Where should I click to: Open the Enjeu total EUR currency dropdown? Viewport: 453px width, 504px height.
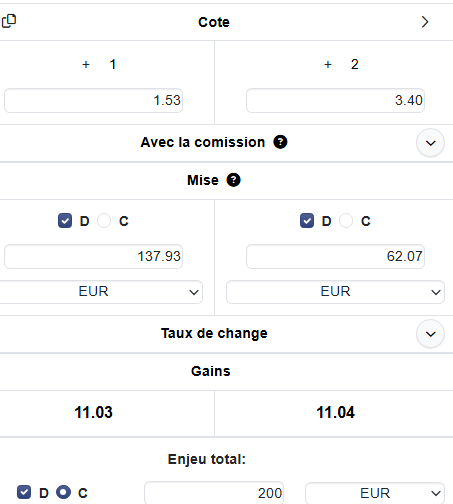375,493
